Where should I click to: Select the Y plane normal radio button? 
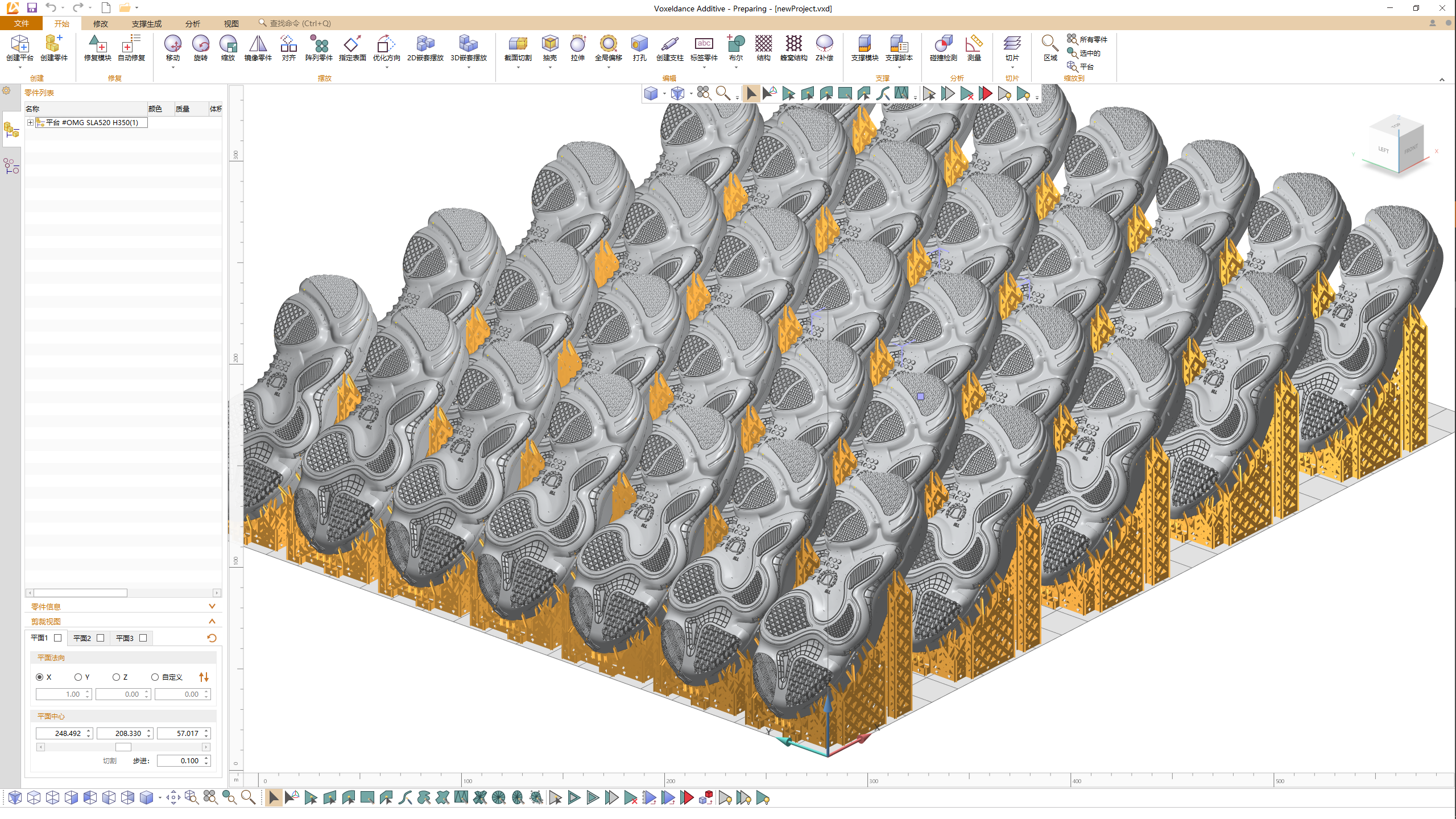pos(78,677)
